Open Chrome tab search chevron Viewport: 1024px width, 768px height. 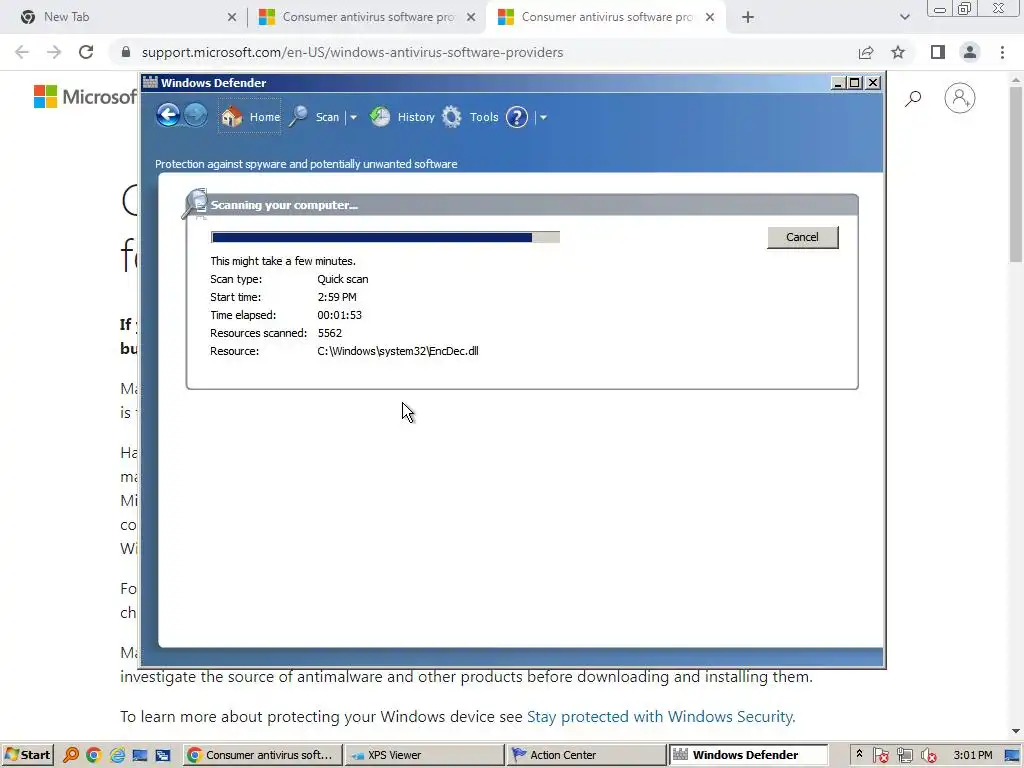[x=904, y=18]
